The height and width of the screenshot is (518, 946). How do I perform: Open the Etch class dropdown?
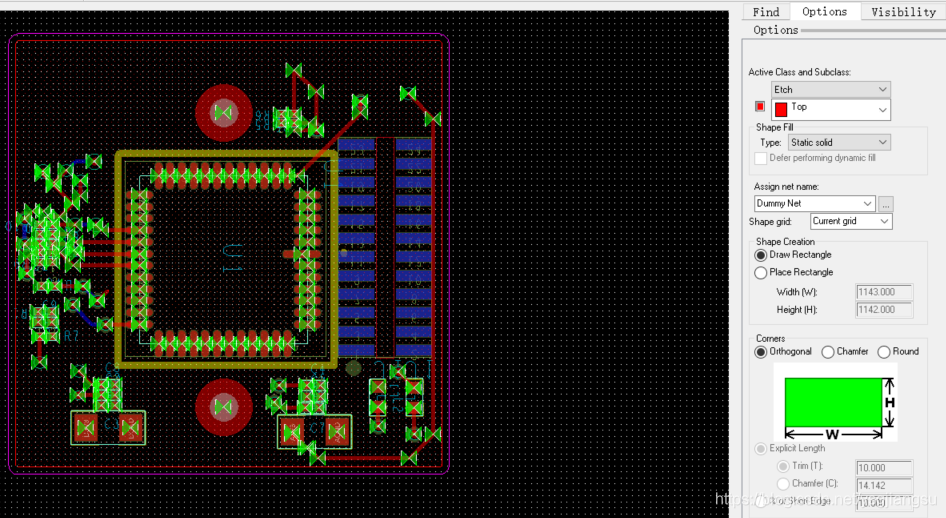coord(829,90)
